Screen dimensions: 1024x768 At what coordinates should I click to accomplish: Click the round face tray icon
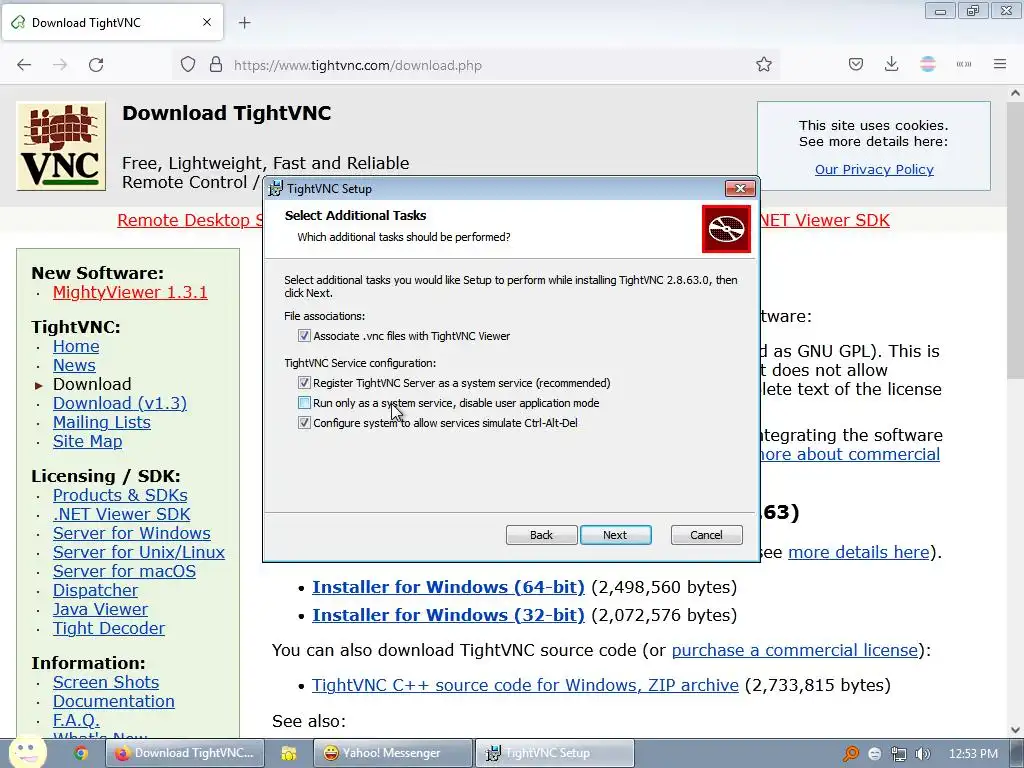[875, 754]
